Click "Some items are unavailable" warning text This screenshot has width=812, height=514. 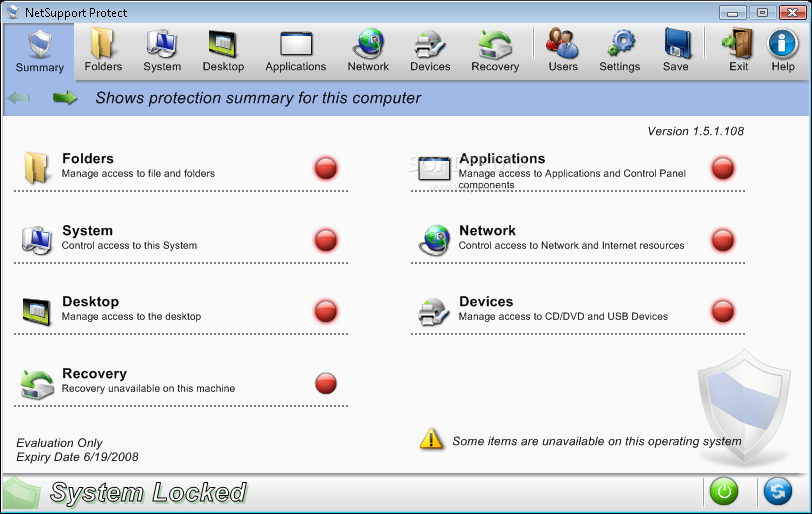pos(597,441)
